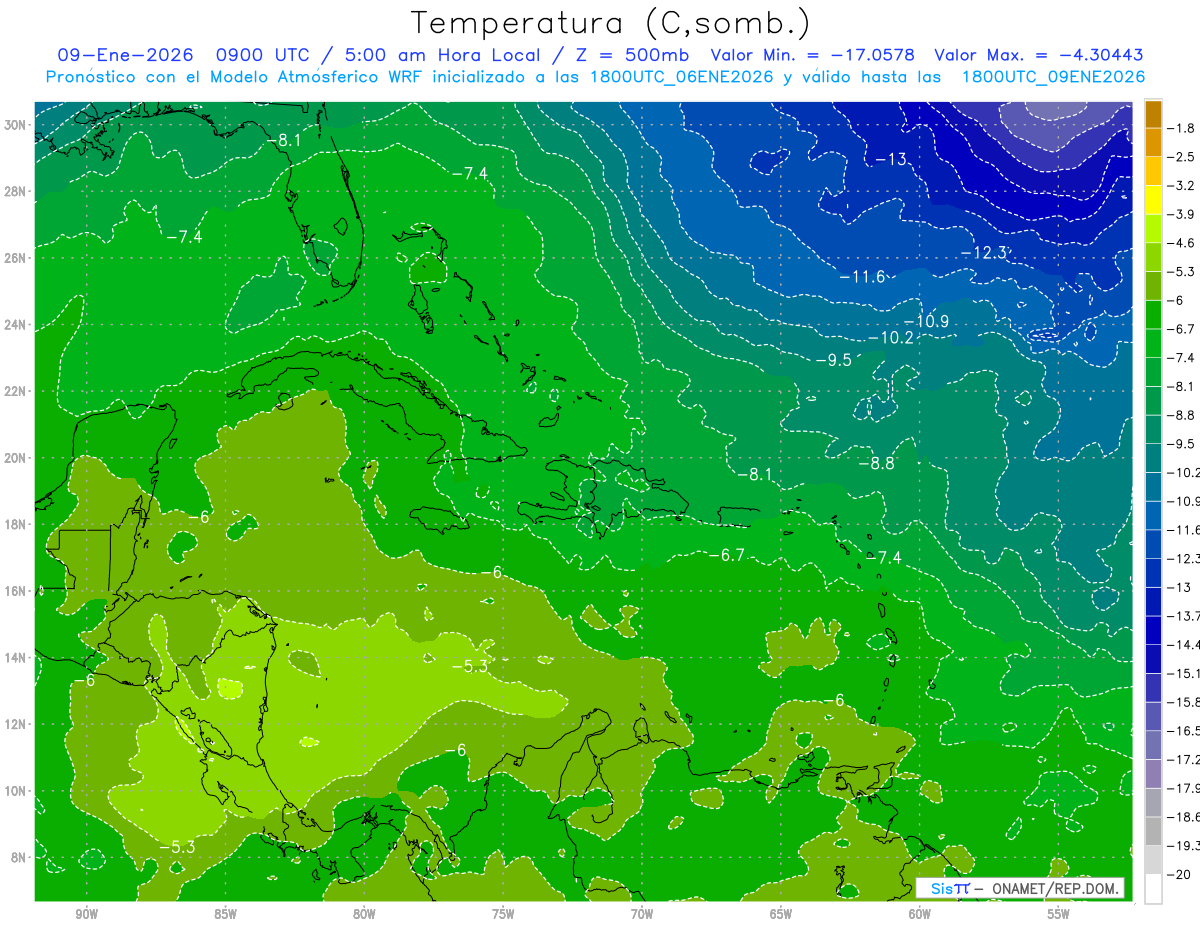Click the '55W' longitude axis label
Screen dimensions: 1200x927
tap(1059, 915)
